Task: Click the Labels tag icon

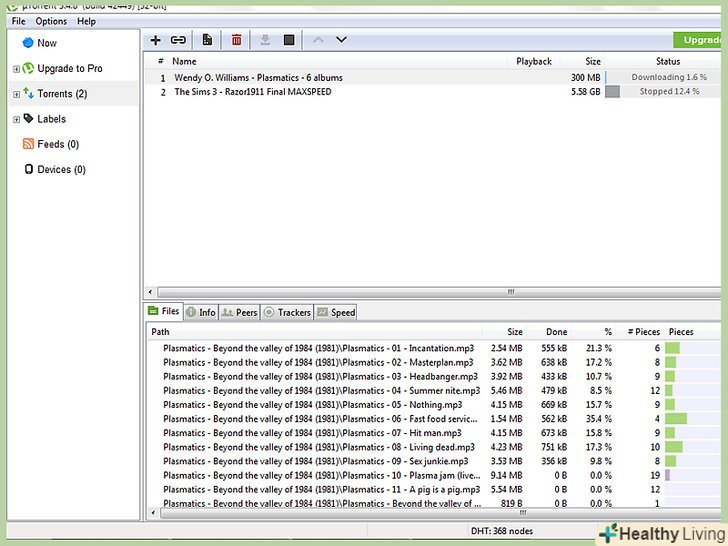Action: click(x=28, y=118)
